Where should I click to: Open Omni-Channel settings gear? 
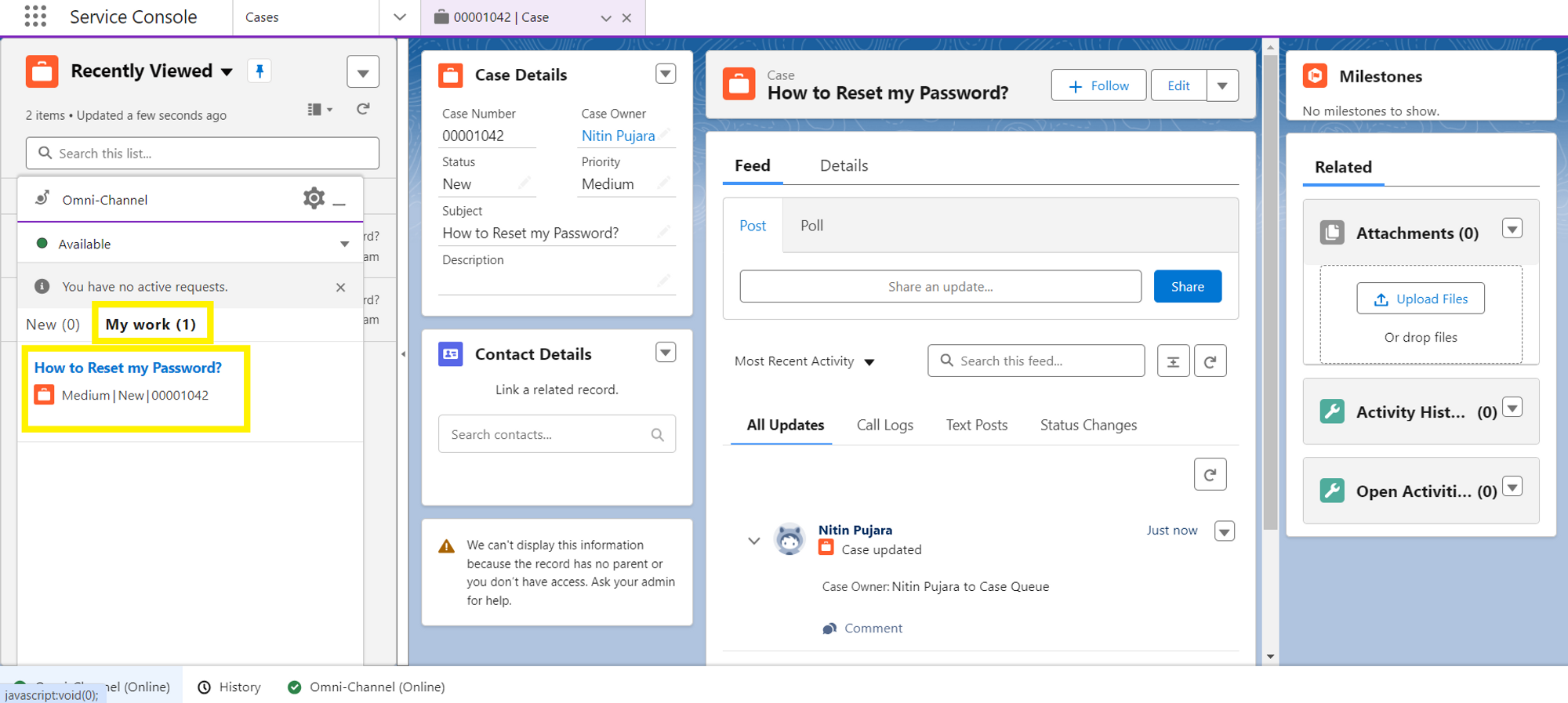click(x=314, y=198)
